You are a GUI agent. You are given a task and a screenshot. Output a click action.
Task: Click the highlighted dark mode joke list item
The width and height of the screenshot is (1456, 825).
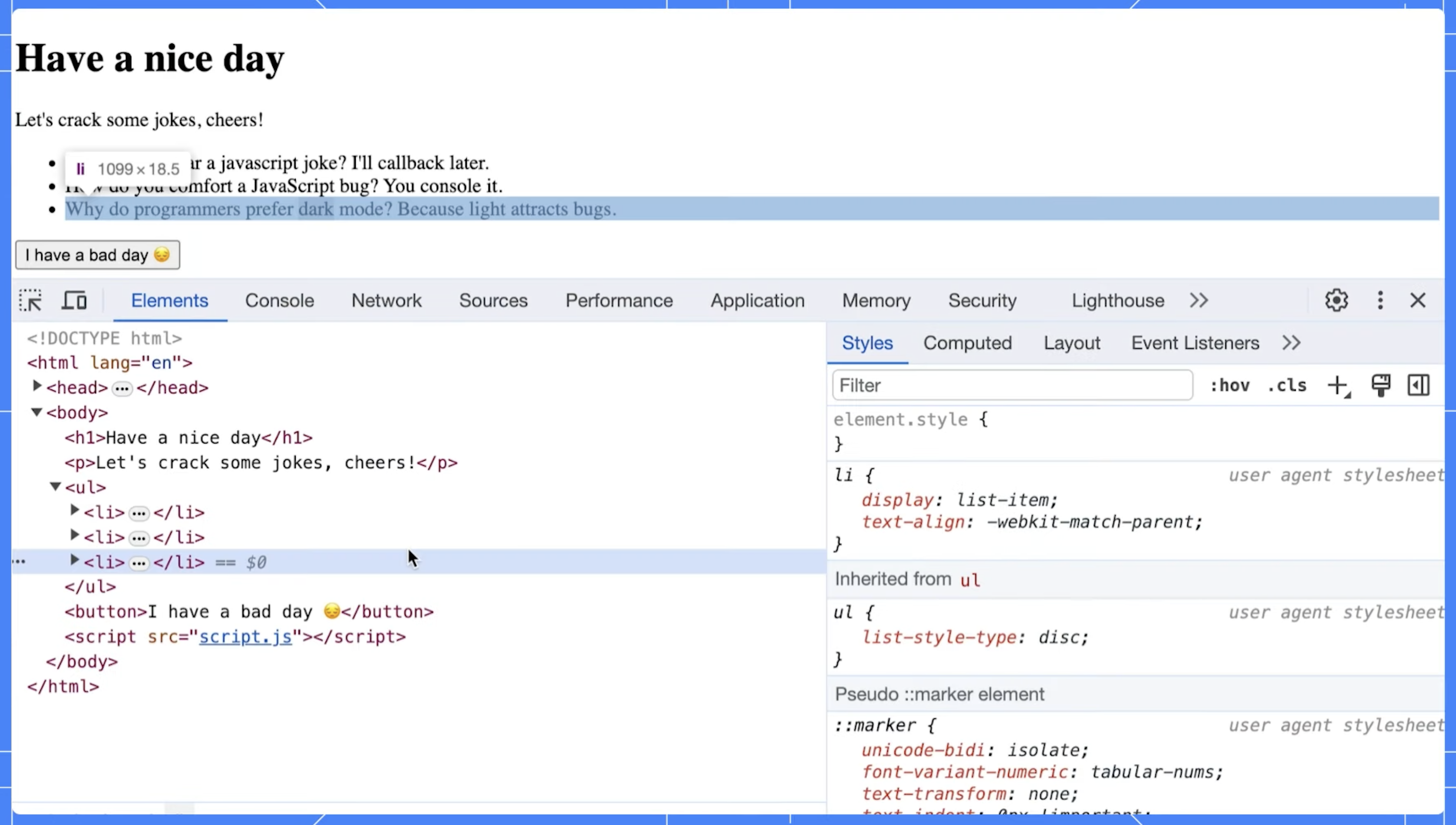(752, 209)
